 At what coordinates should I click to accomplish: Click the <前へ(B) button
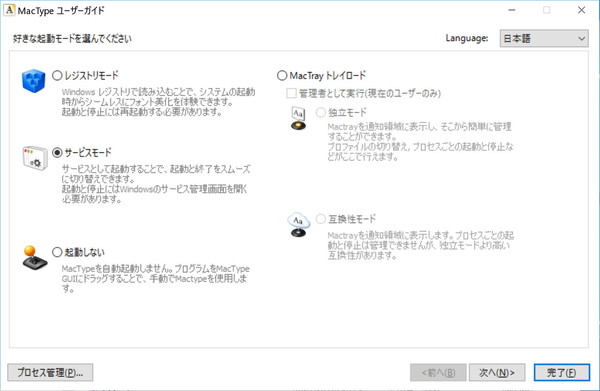click(x=438, y=372)
